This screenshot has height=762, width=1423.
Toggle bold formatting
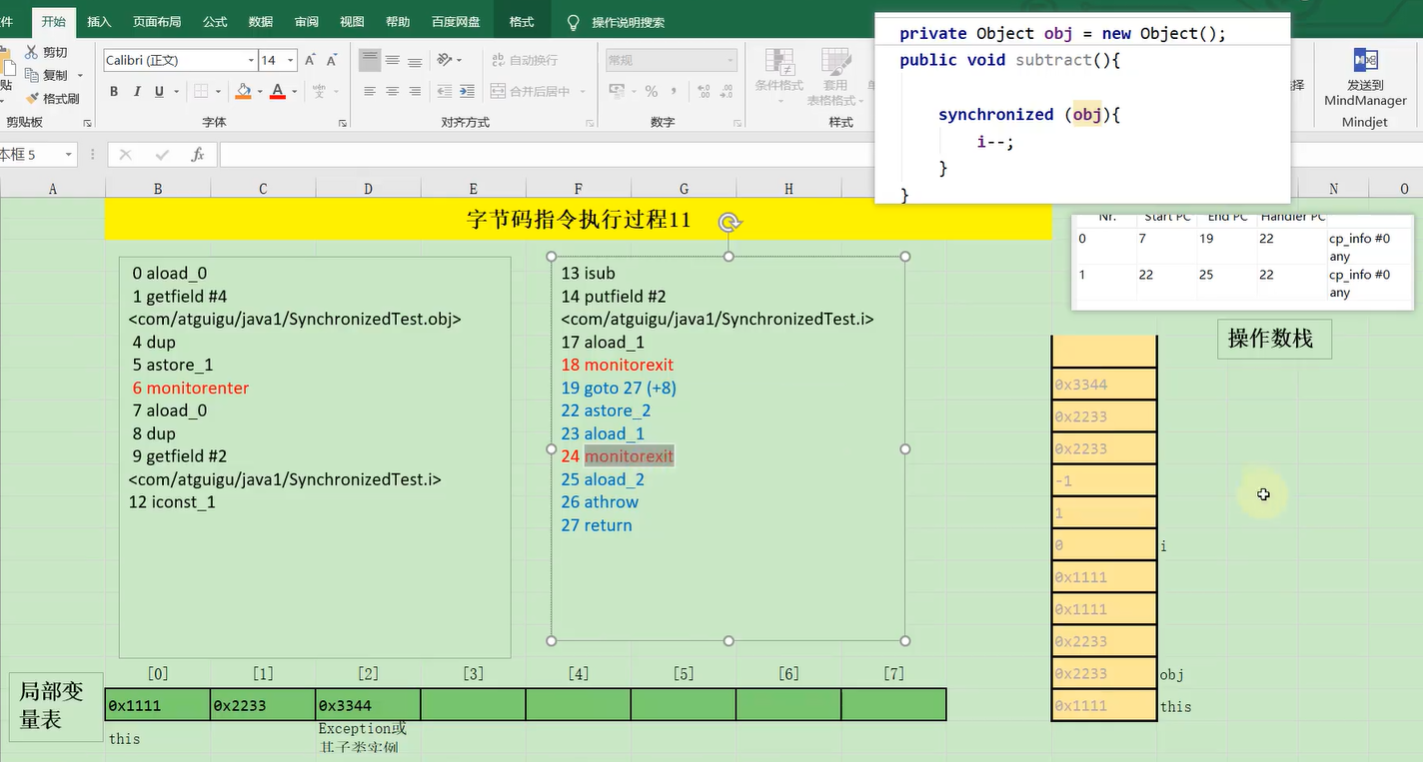[114, 92]
